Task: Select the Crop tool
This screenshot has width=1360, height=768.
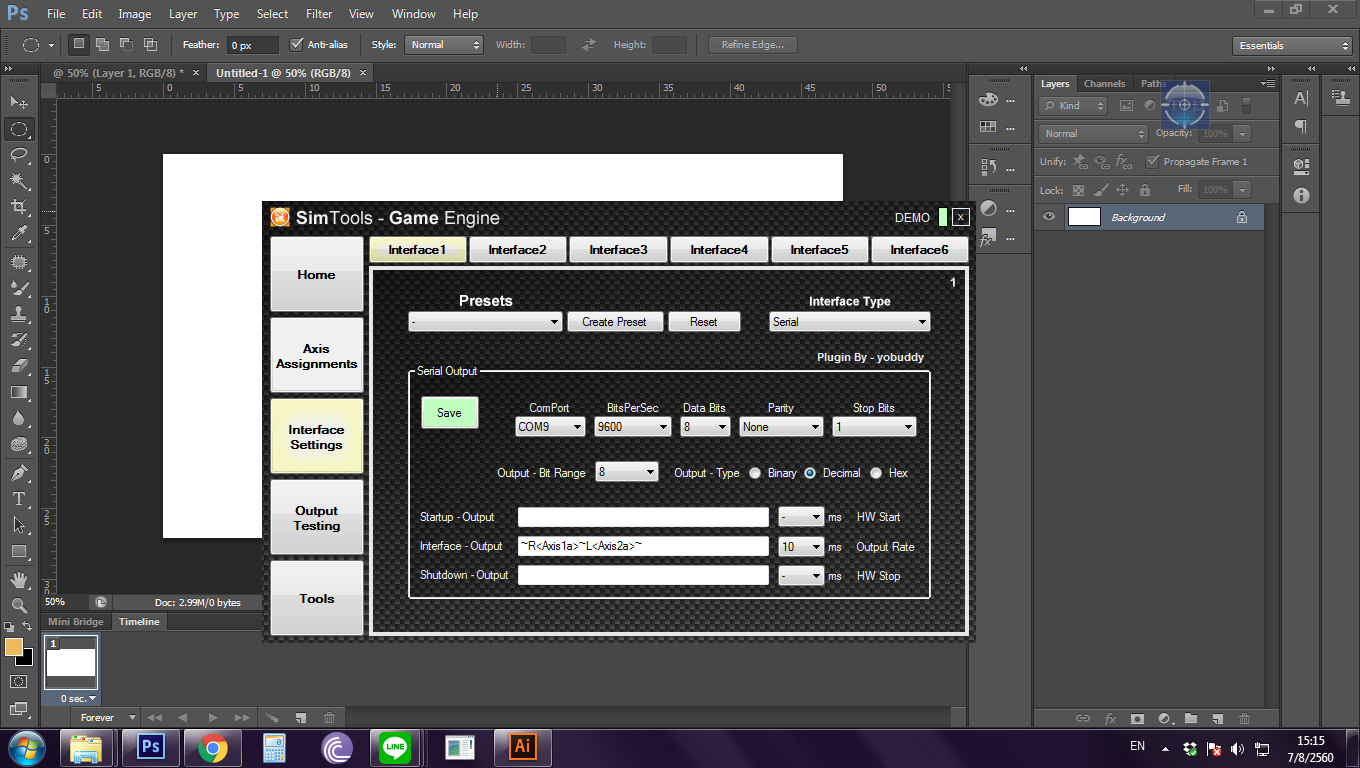Action: [x=19, y=206]
